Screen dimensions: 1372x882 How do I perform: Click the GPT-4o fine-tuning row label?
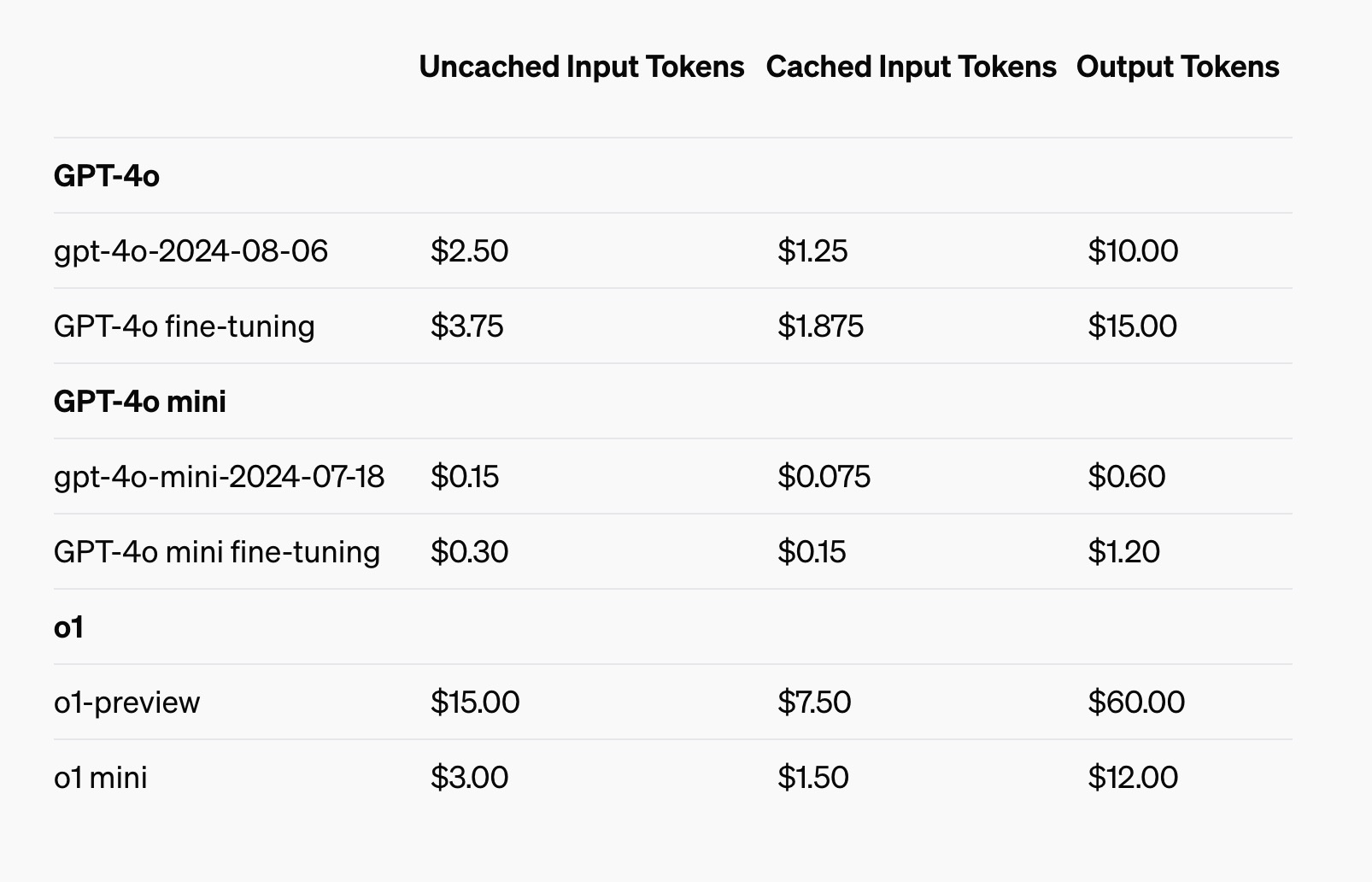pos(185,326)
